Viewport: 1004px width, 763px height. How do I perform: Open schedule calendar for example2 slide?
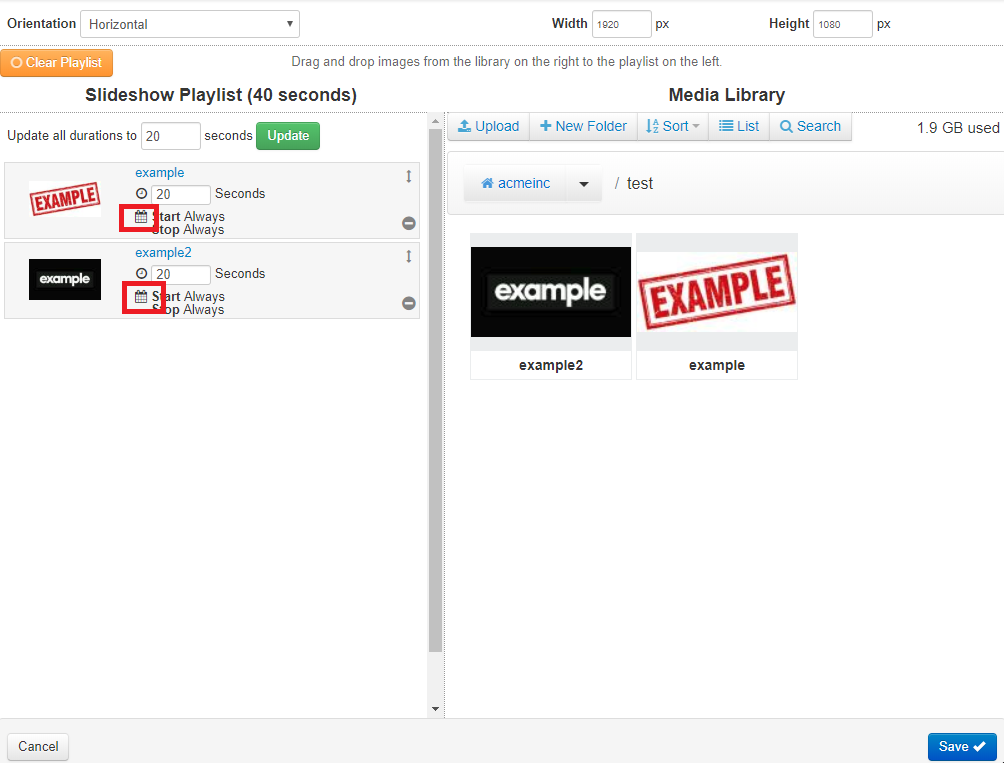(141, 296)
